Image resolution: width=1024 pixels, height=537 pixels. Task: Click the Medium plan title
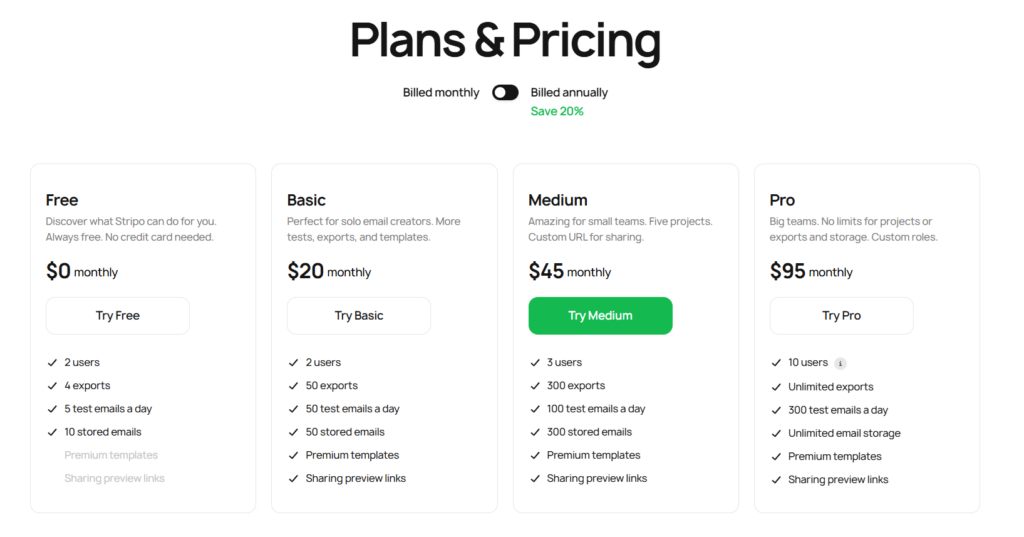pos(558,200)
